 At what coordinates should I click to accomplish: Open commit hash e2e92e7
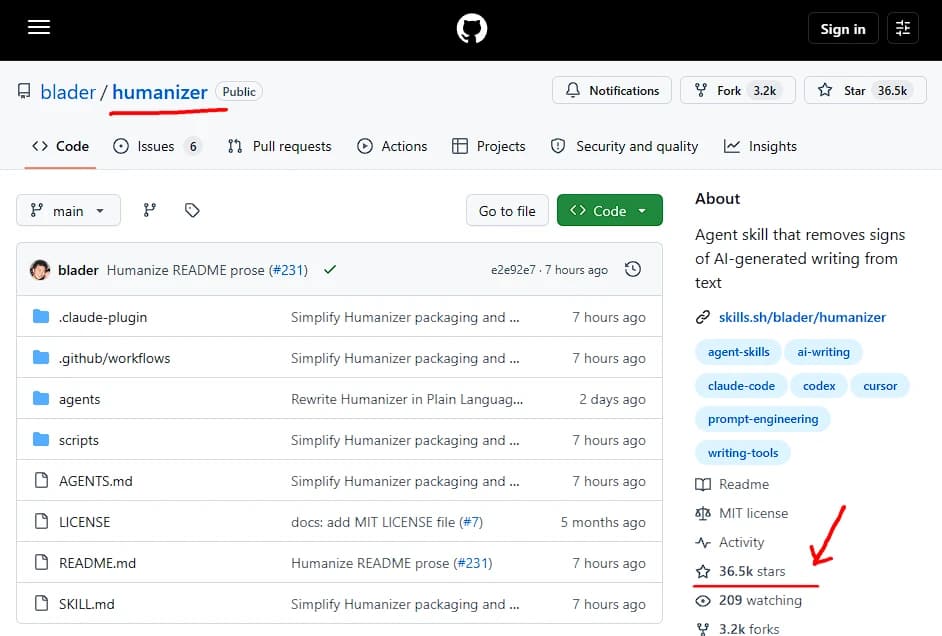pos(513,270)
